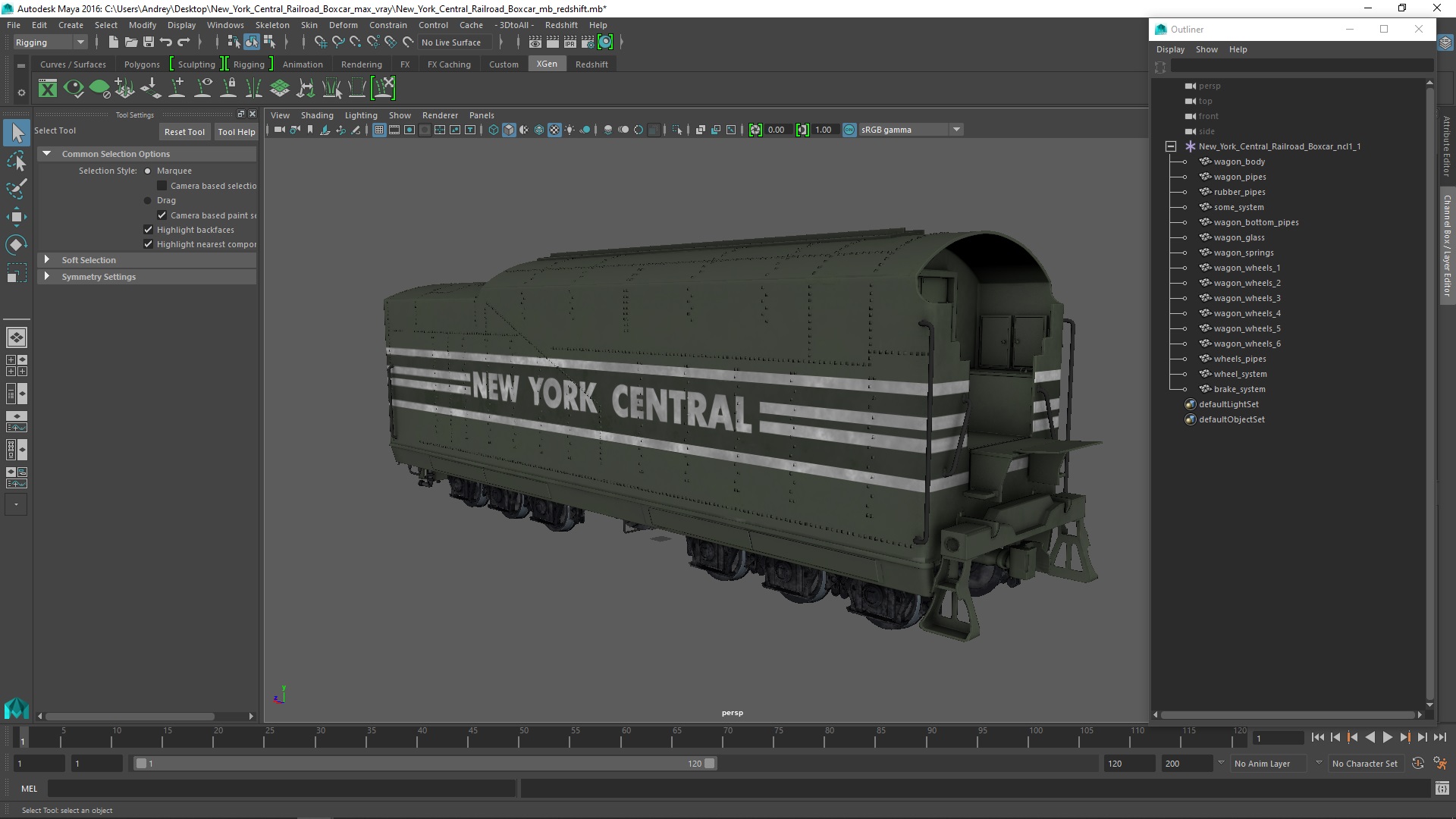Select the Scale tool in toolbox
1456x819 pixels.
point(16,272)
